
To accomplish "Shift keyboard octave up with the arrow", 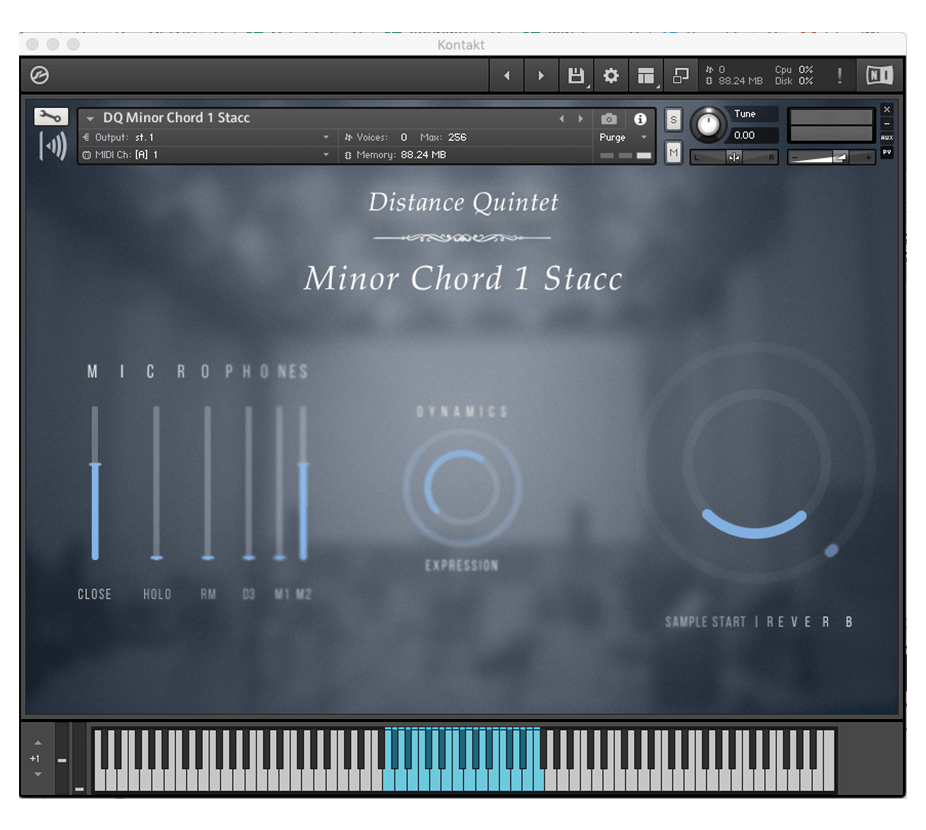I will (38, 743).
